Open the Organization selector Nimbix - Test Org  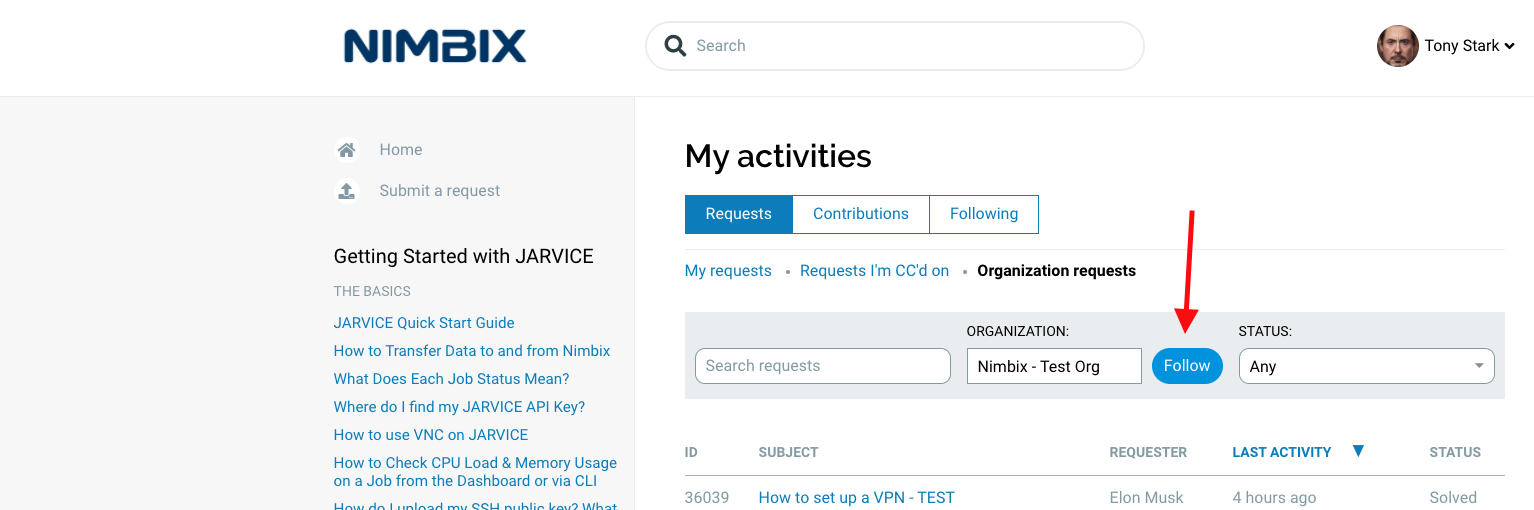click(x=1054, y=366)
